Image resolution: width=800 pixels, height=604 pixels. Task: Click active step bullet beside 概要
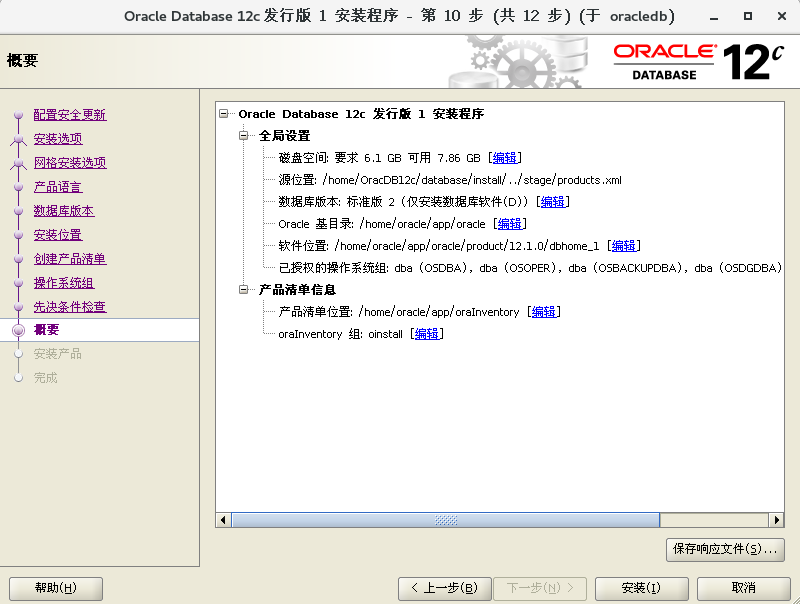point(18,330)
